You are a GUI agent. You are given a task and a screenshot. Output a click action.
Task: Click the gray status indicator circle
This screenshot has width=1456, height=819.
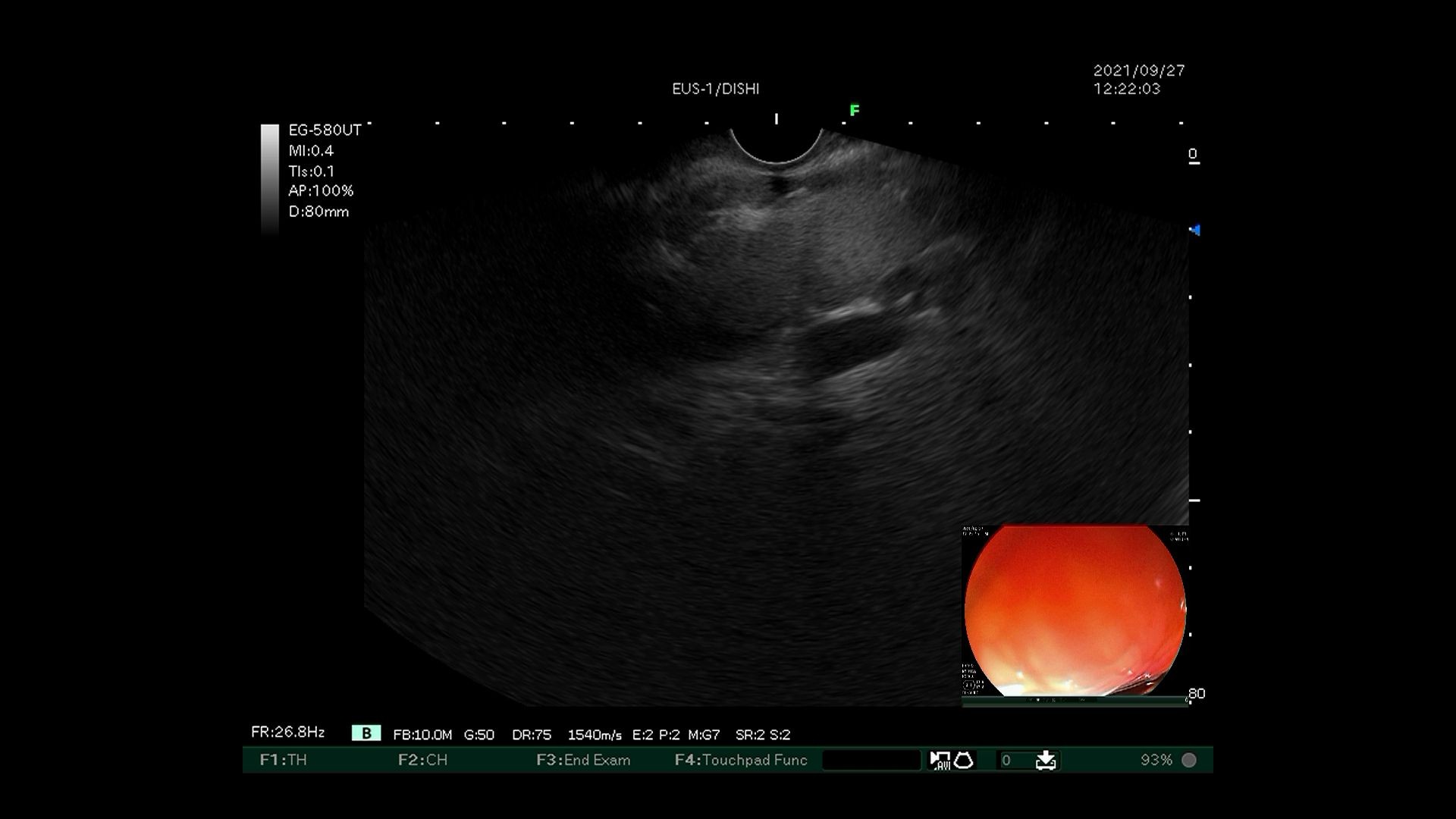(x=1189, y=760)
